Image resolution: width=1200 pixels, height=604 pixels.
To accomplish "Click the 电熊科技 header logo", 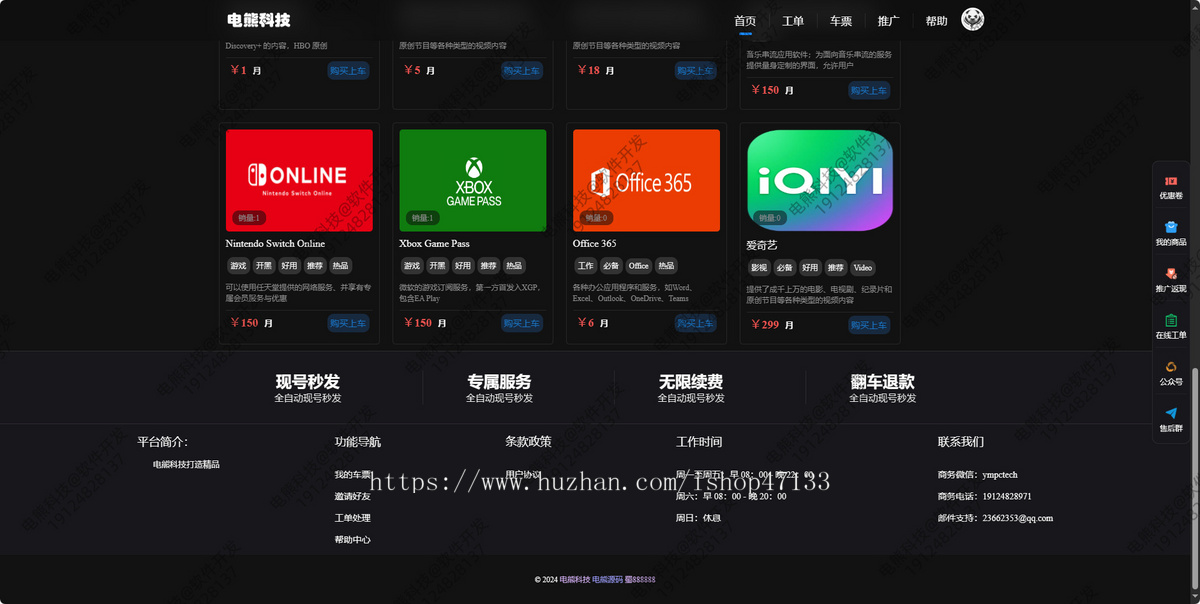I will pyautogui.click(x=258, y=20).
